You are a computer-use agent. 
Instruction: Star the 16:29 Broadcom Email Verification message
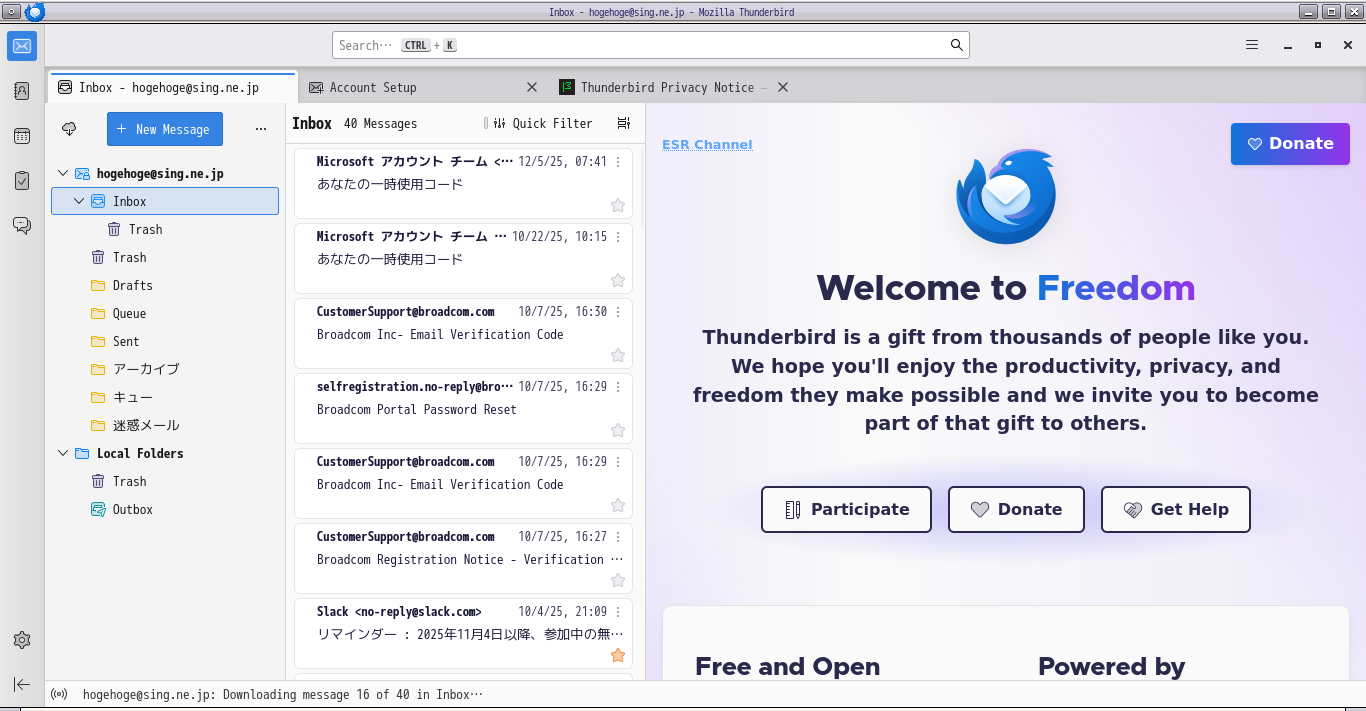pos(618,505)
